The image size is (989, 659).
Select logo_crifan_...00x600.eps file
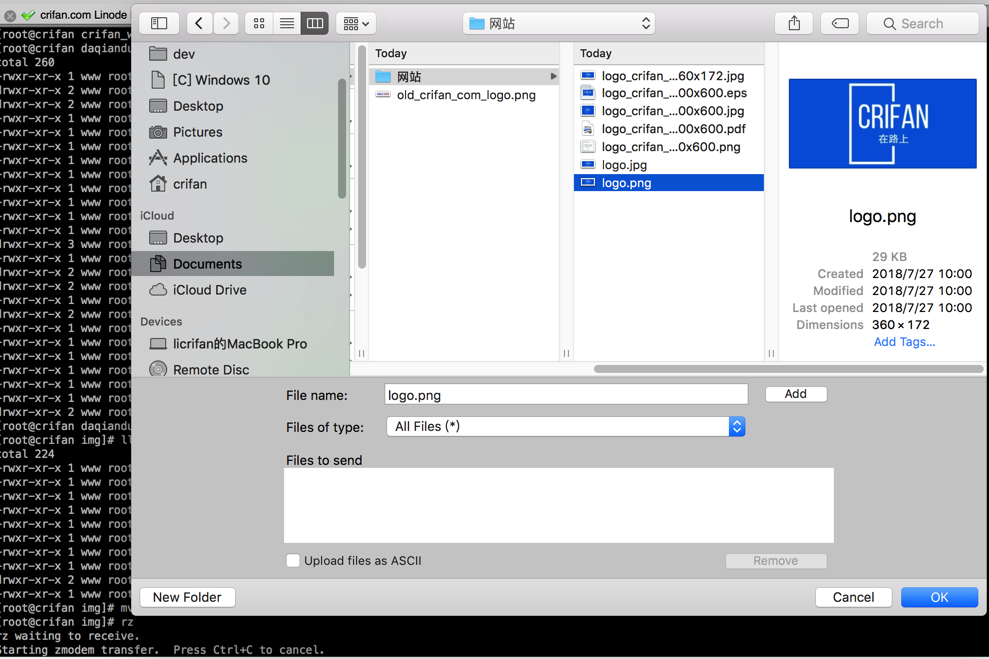click(669, 93)
